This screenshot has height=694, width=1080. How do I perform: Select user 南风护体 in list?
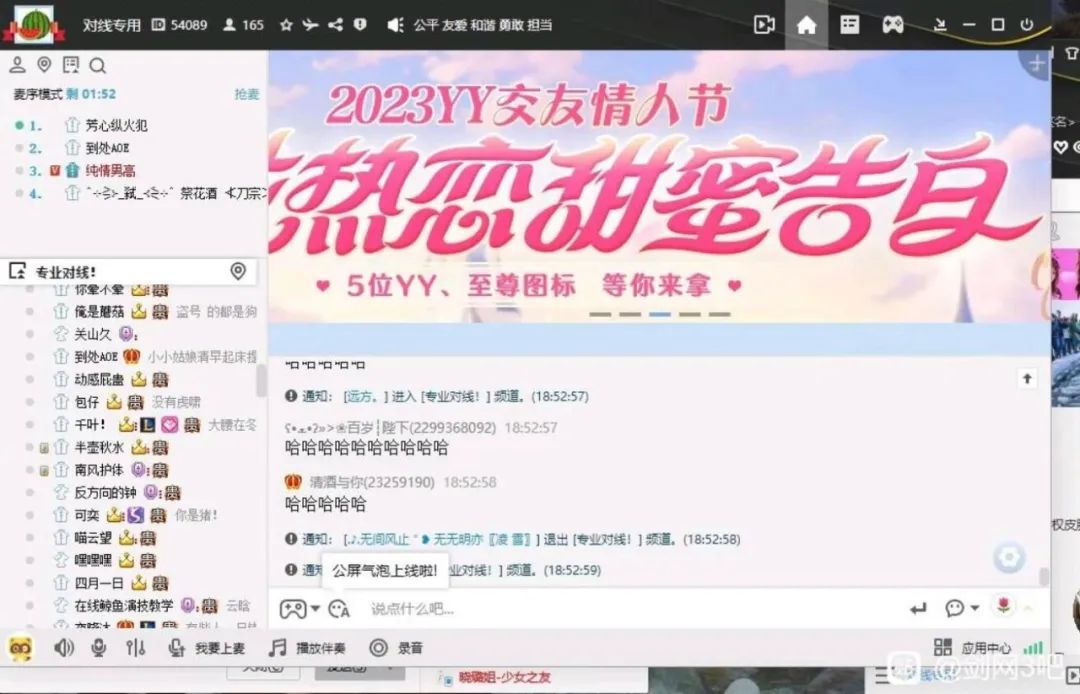[99, 470]
